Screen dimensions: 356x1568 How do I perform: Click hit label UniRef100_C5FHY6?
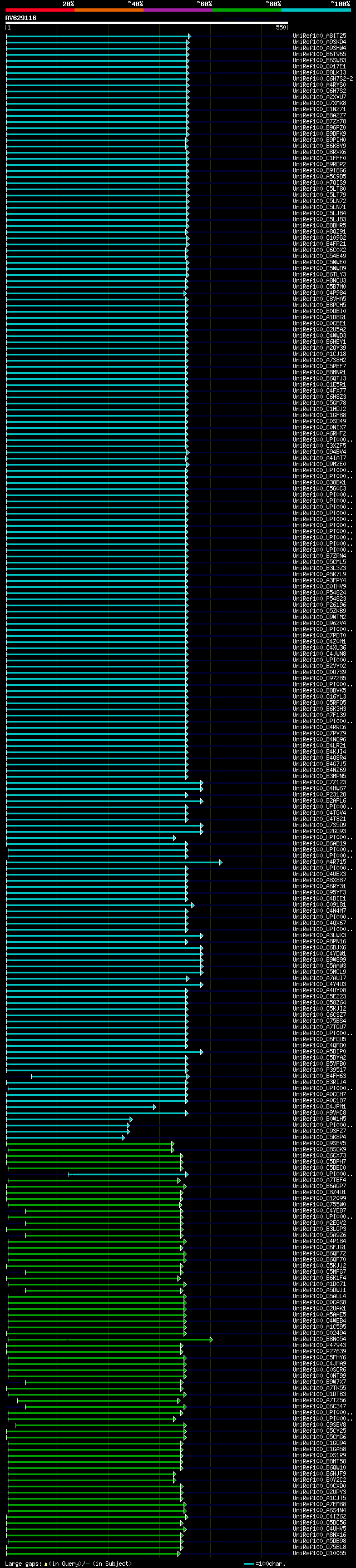tap(319, 1357)
